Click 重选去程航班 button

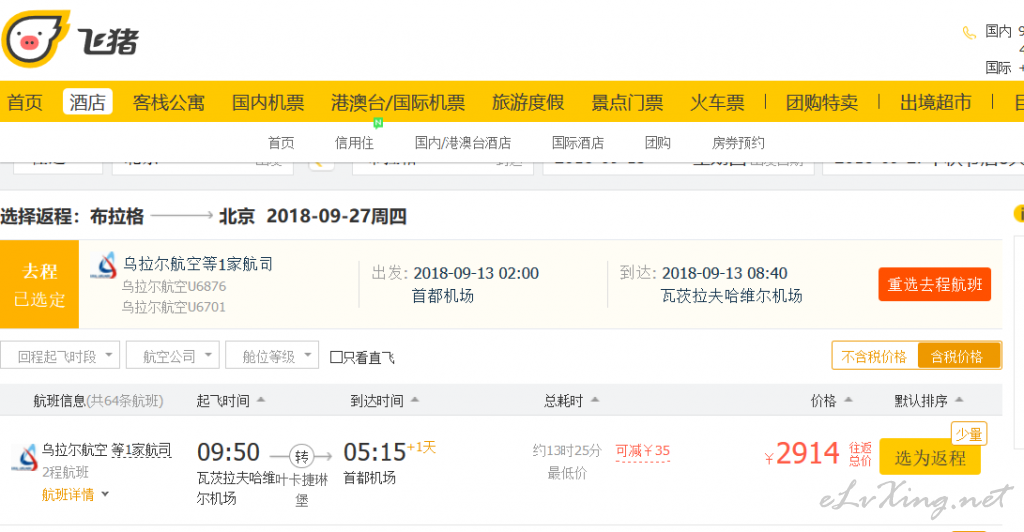(935, 284)
